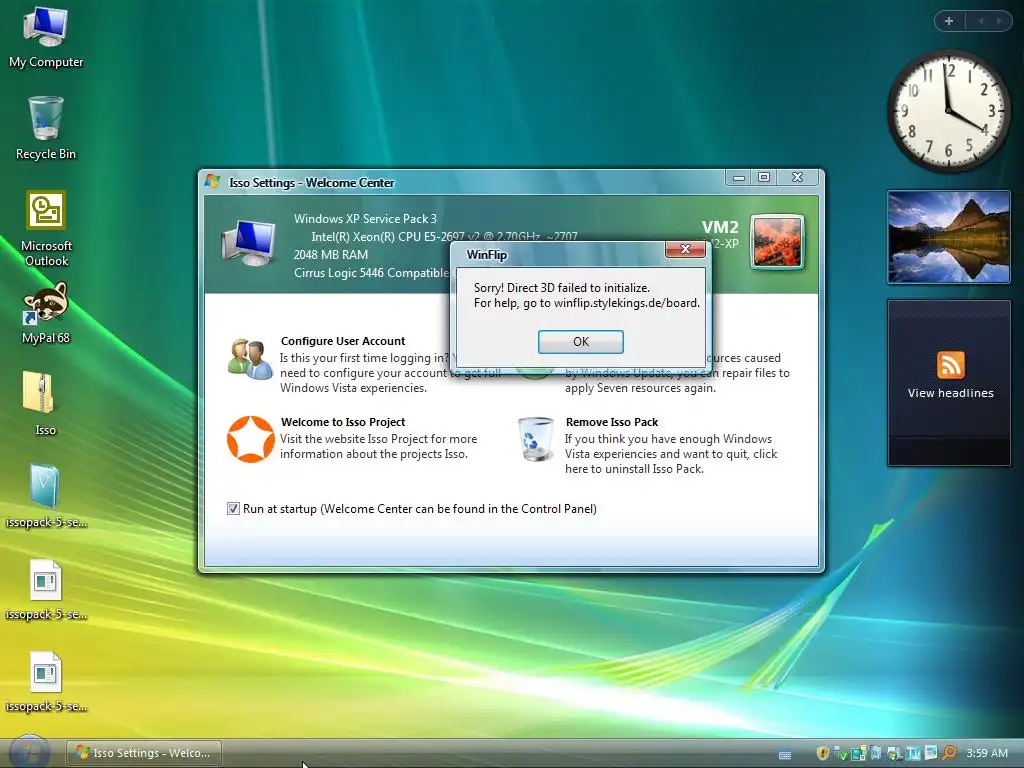
Task: Click the recycle bin Remove Isso Pack icon
Action: click(536, 439)
